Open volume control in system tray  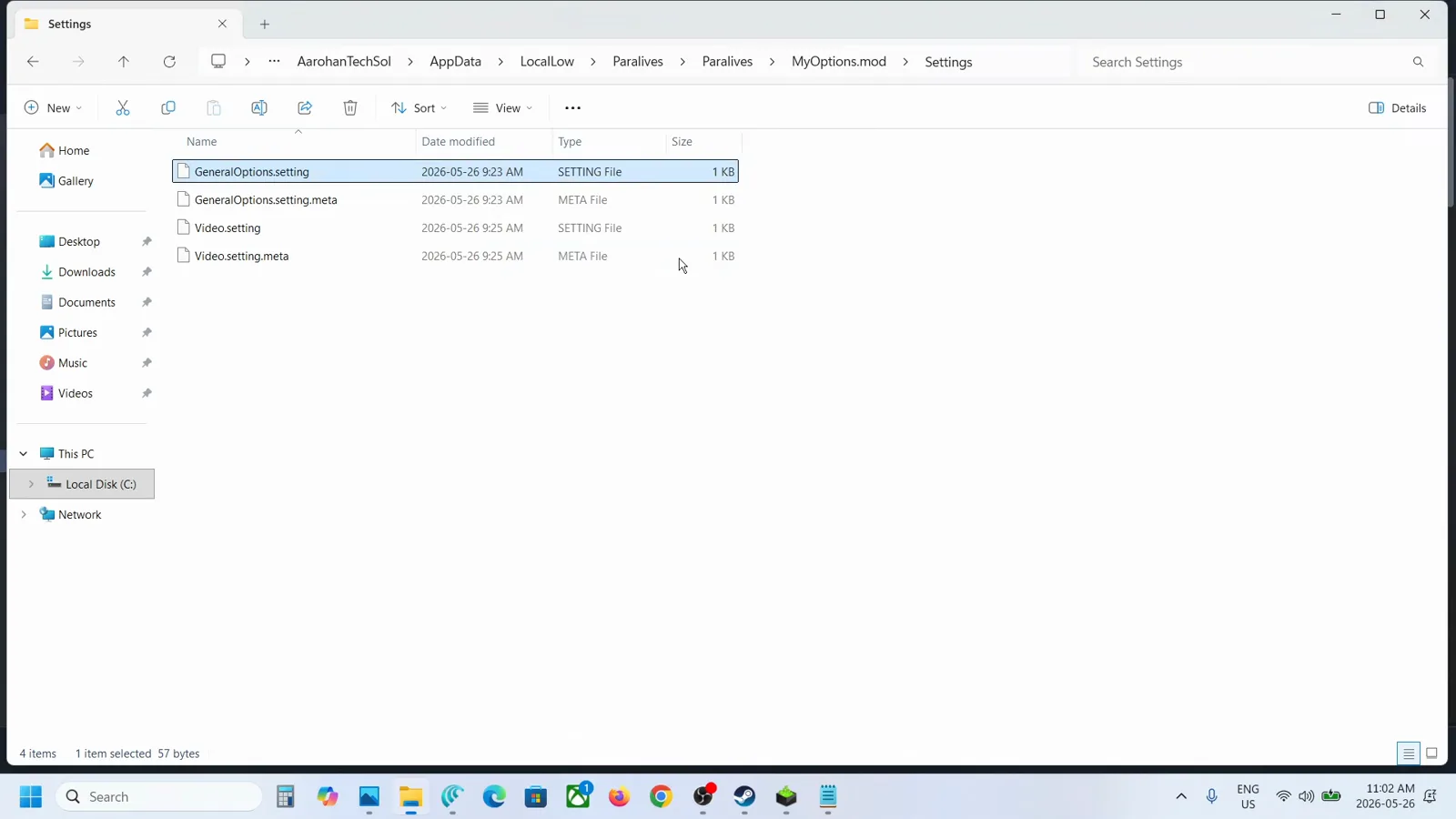click(x=1307, y=796)
